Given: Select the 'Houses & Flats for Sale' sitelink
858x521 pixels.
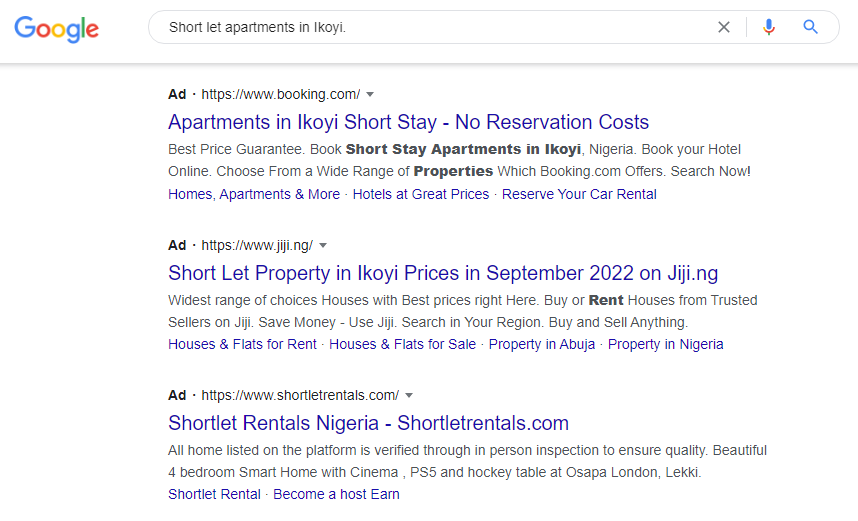Looking at the screenshot, I should coord(402,344).
